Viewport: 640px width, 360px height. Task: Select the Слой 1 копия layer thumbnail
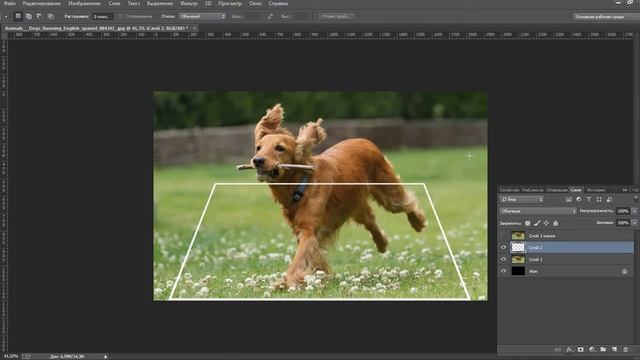(518, 236)
